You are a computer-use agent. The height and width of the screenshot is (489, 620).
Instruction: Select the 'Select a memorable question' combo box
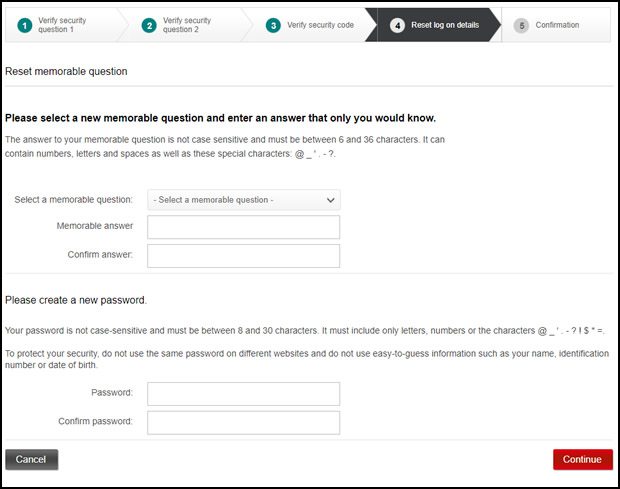(244, 200)
